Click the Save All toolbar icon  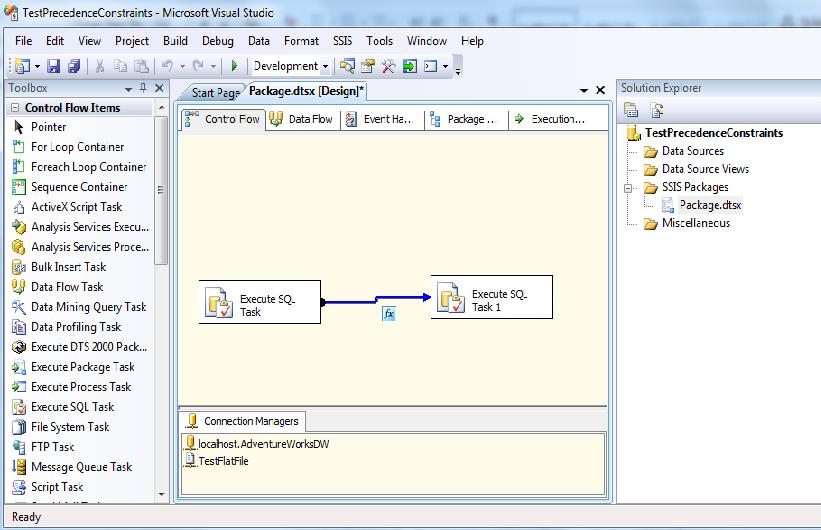pyautogui.click(x=74, y=66)
